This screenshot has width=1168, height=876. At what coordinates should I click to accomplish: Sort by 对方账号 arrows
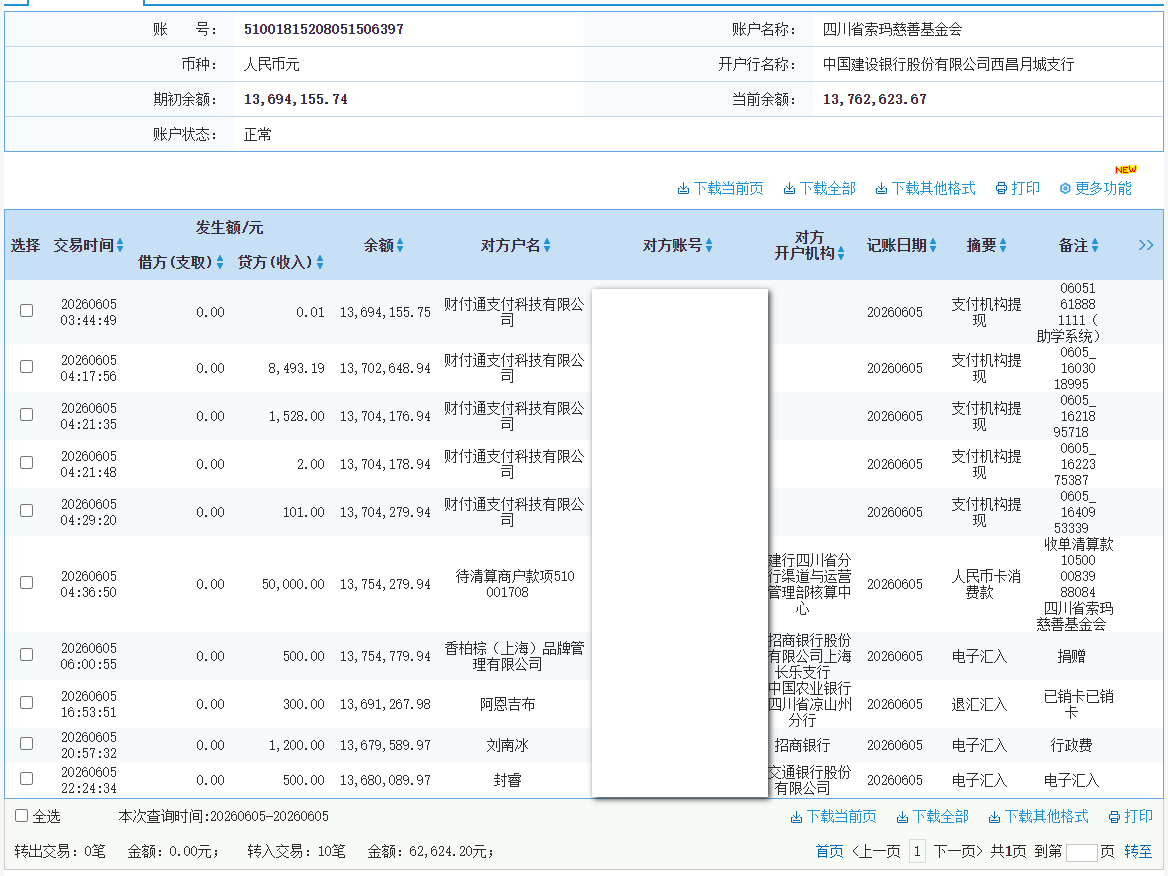pos(709,245)
